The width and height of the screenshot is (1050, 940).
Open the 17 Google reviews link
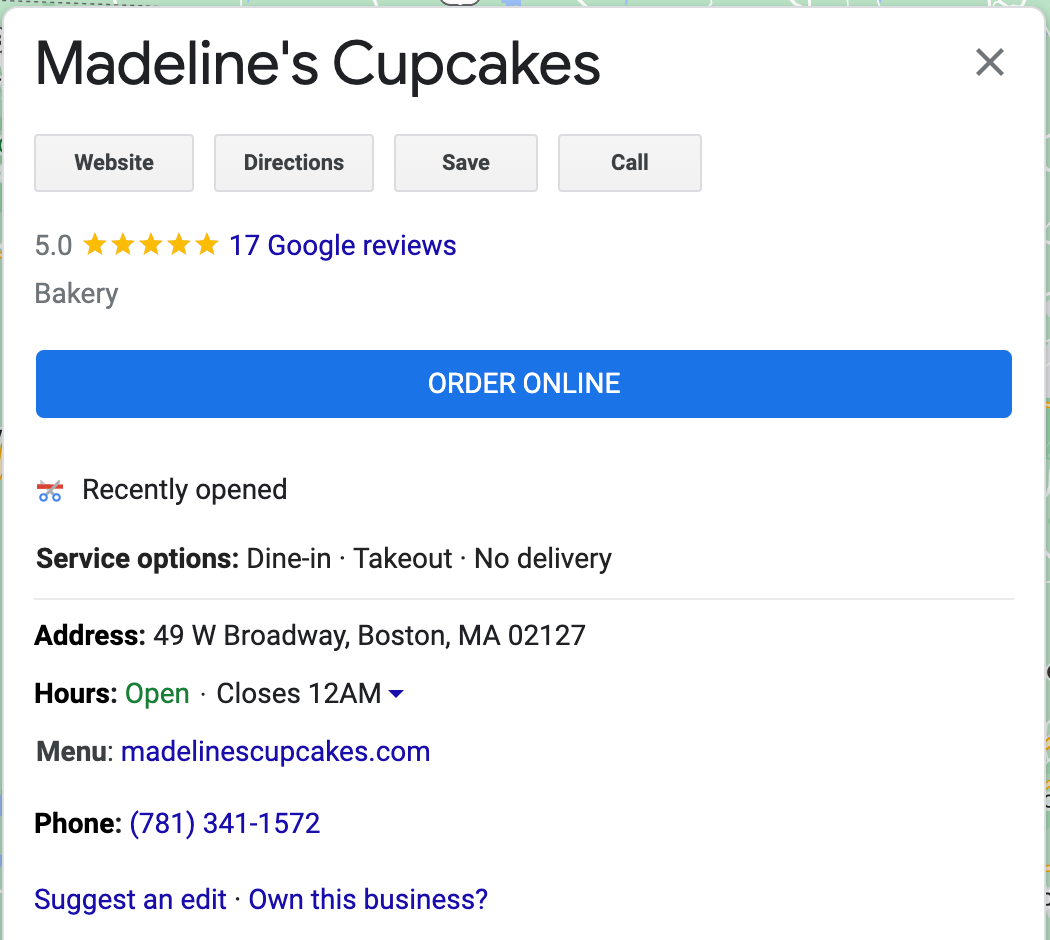coord(342,246)
